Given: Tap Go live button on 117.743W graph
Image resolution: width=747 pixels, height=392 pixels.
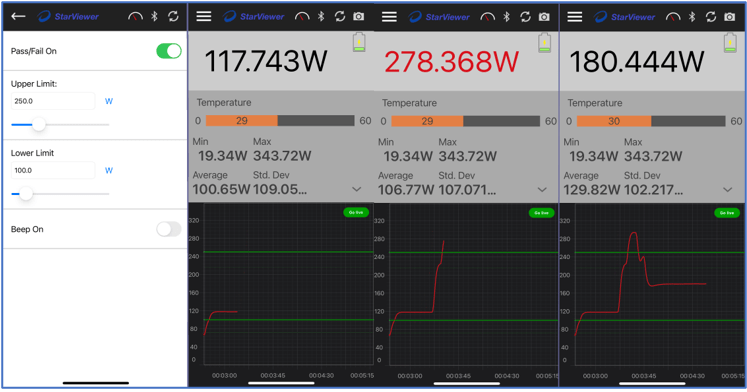Looking at the screenshot, I should click(x=356, y=212).
